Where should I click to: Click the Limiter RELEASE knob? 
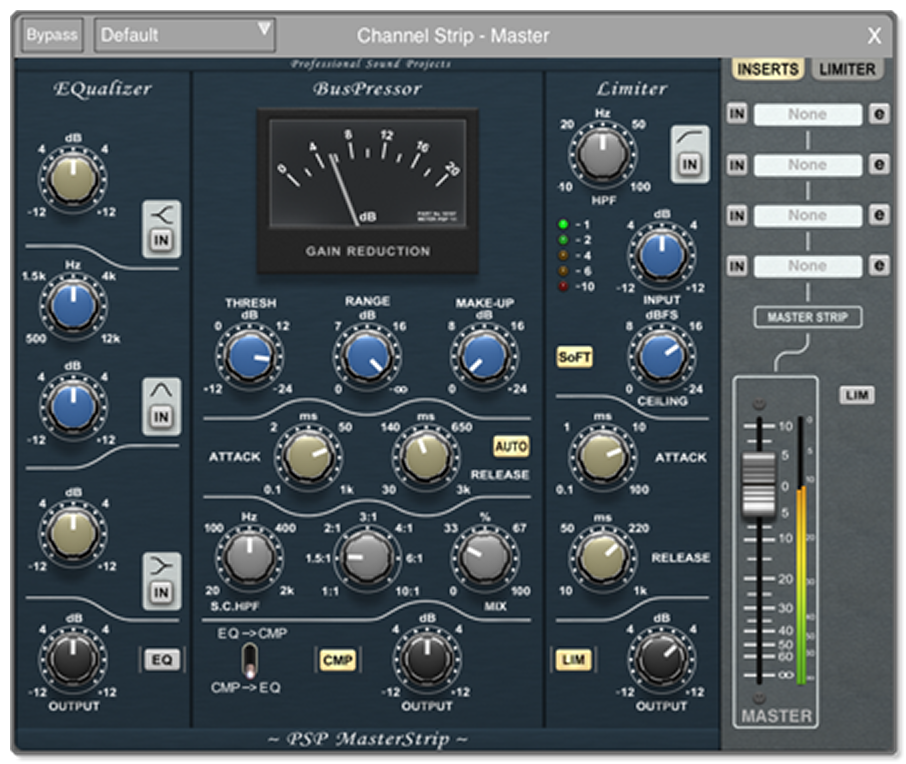click(602, 558)
